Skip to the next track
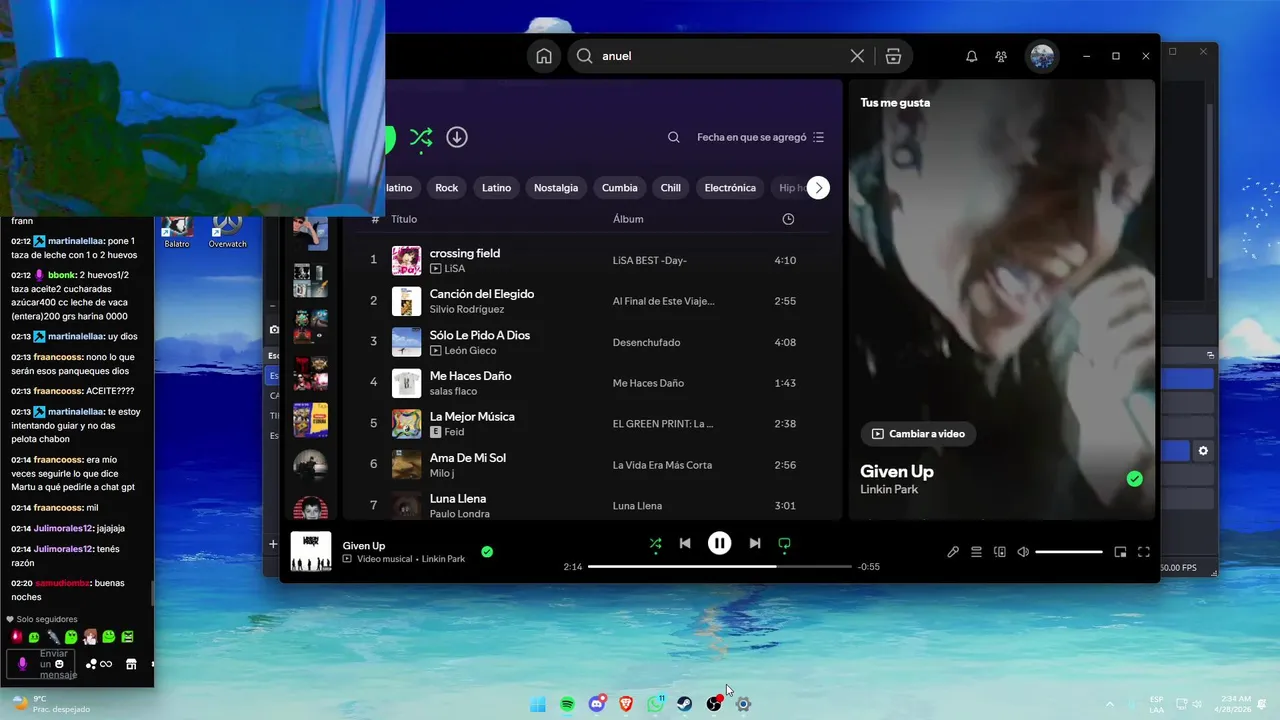This screenshot has width=1280, height=720. [755, 543]
